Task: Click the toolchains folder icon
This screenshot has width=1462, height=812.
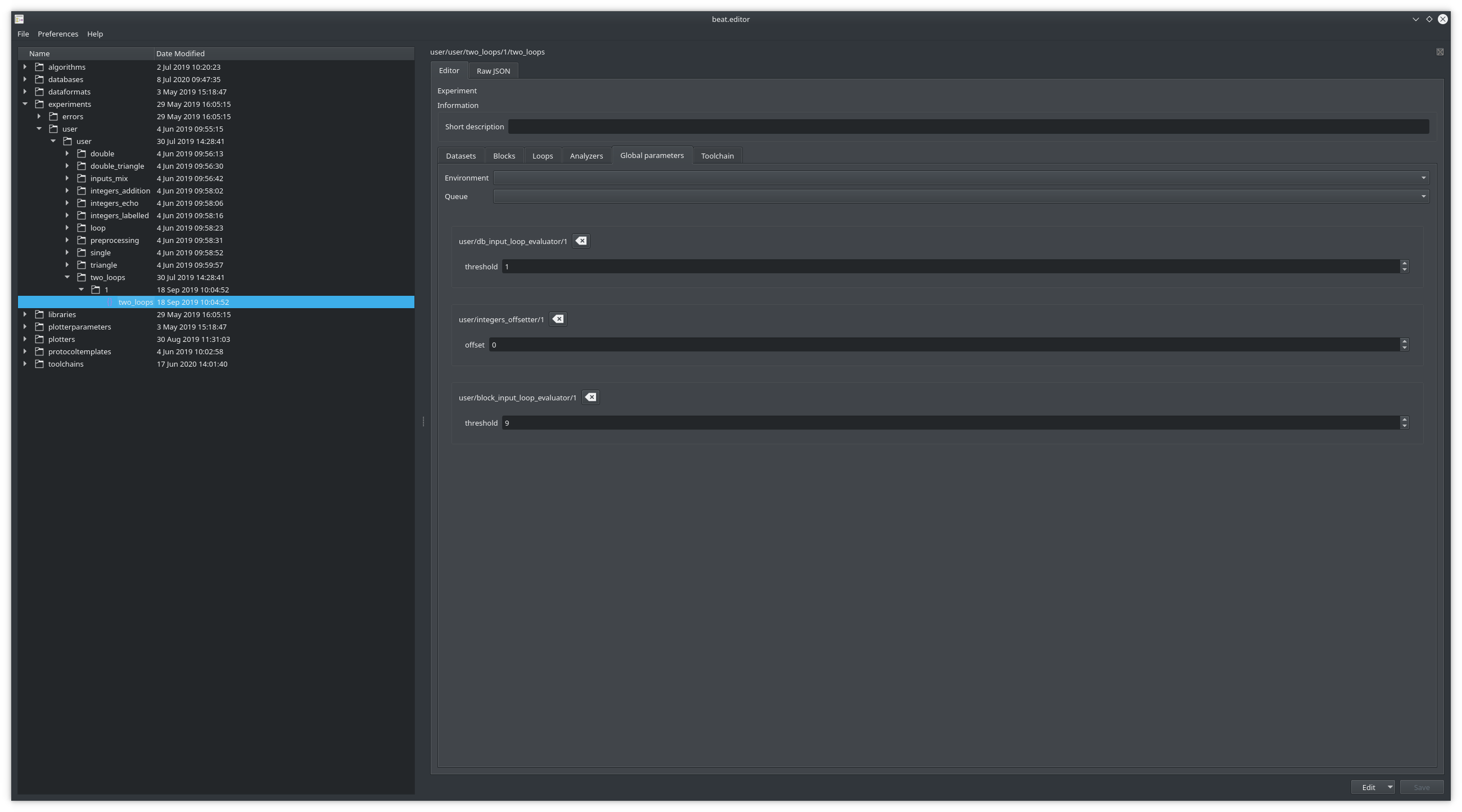Action: coord(40,364)
